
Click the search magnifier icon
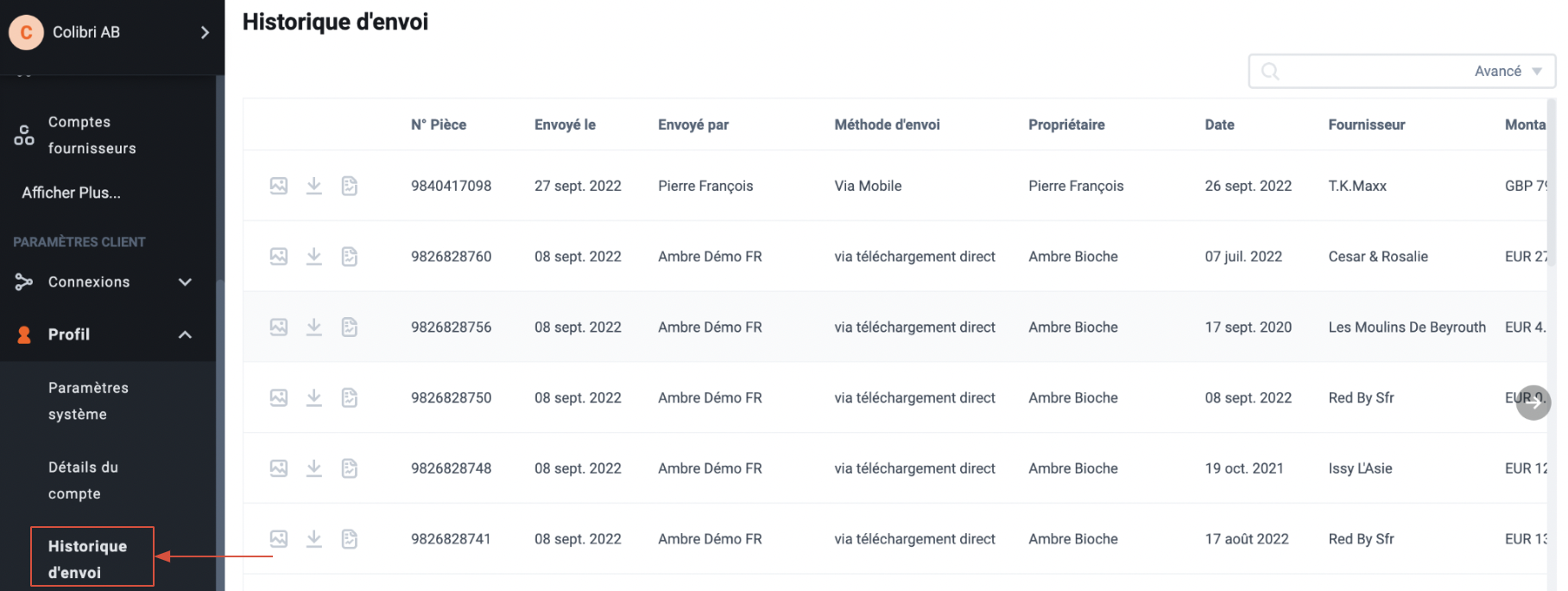[x=1270, y=72]
